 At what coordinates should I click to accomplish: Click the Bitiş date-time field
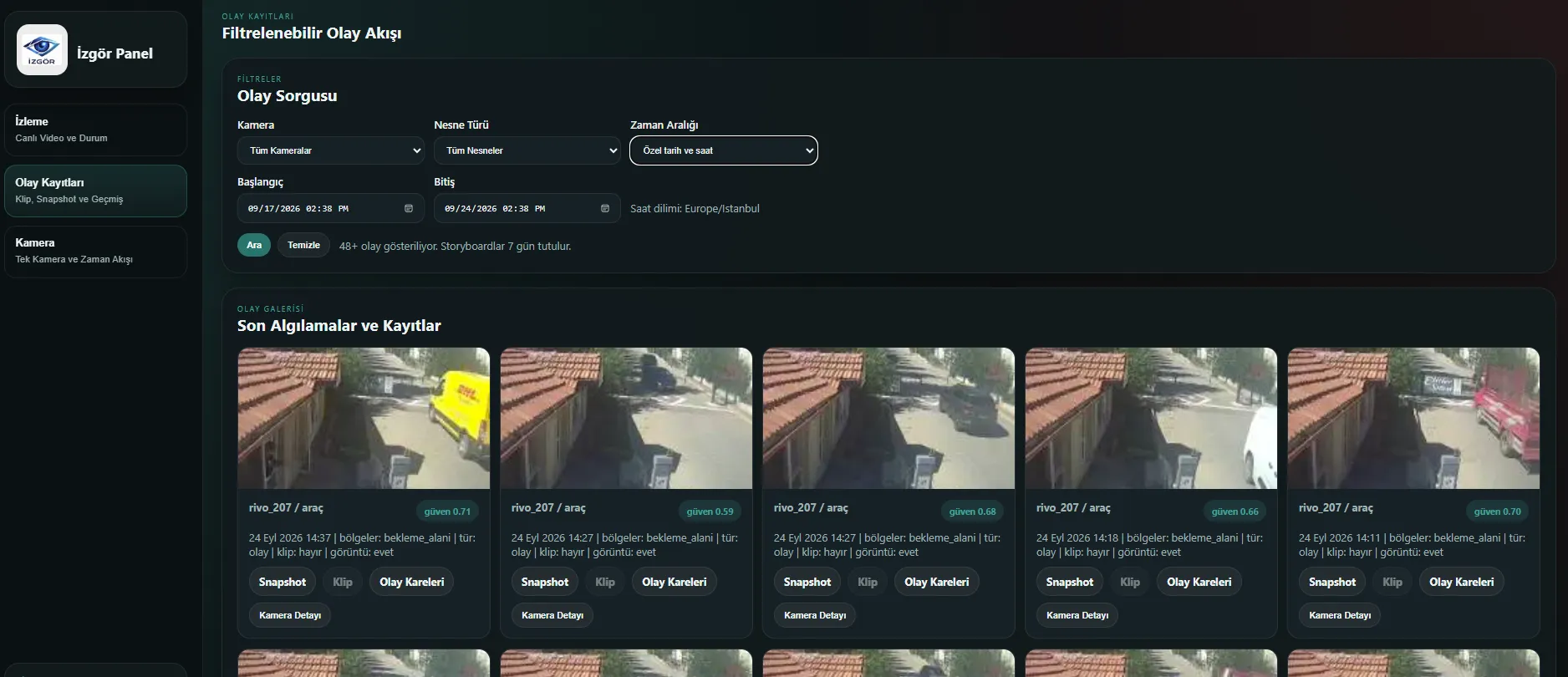pos(527,208)
